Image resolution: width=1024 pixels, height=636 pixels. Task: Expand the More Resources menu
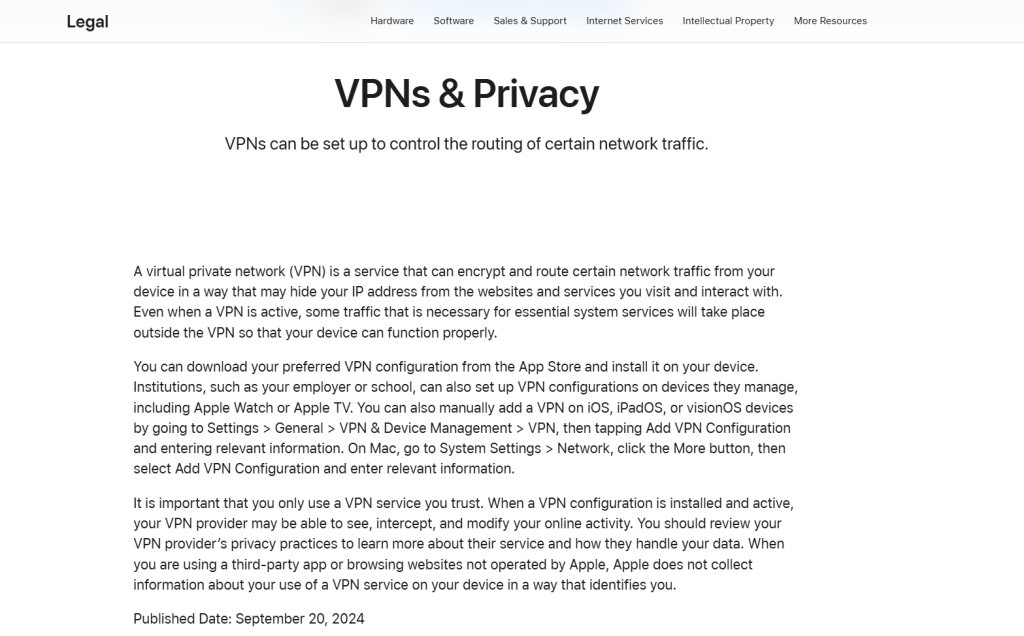(830, 20)
